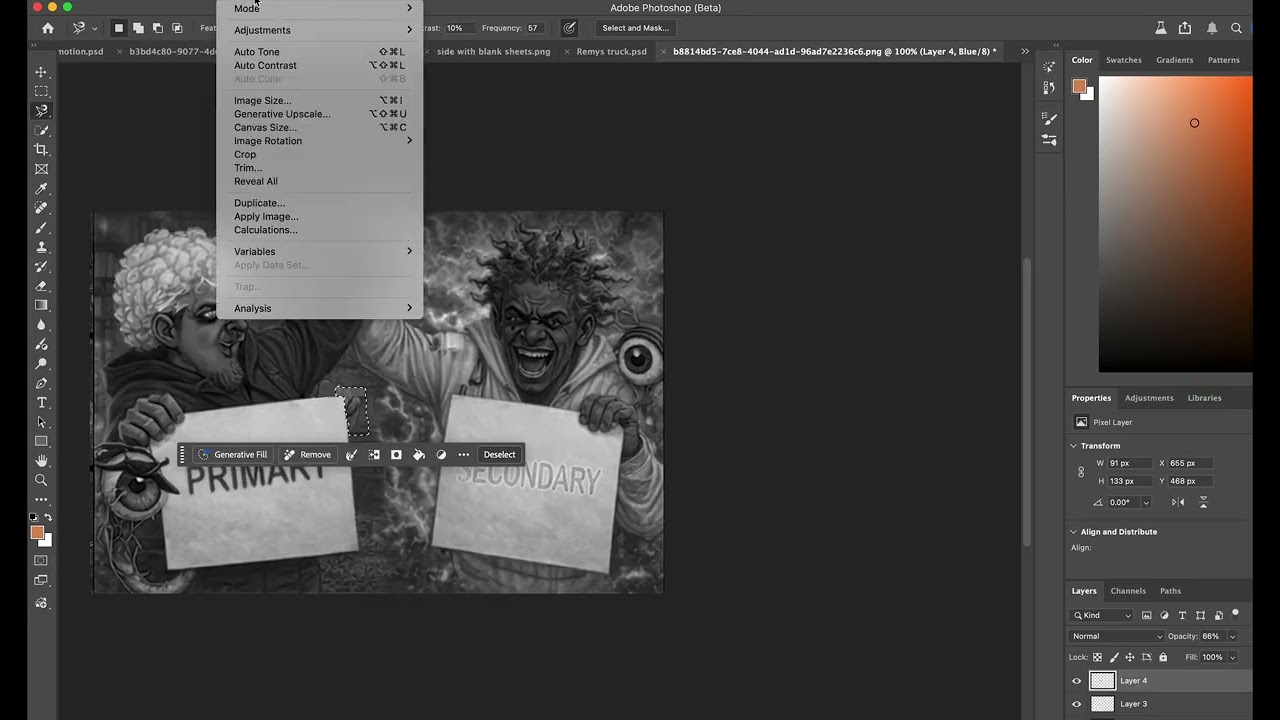Click the Frequency value field
Image resolution: width=1280 pixels, height=720 pixels.
(x=533, y=28)
